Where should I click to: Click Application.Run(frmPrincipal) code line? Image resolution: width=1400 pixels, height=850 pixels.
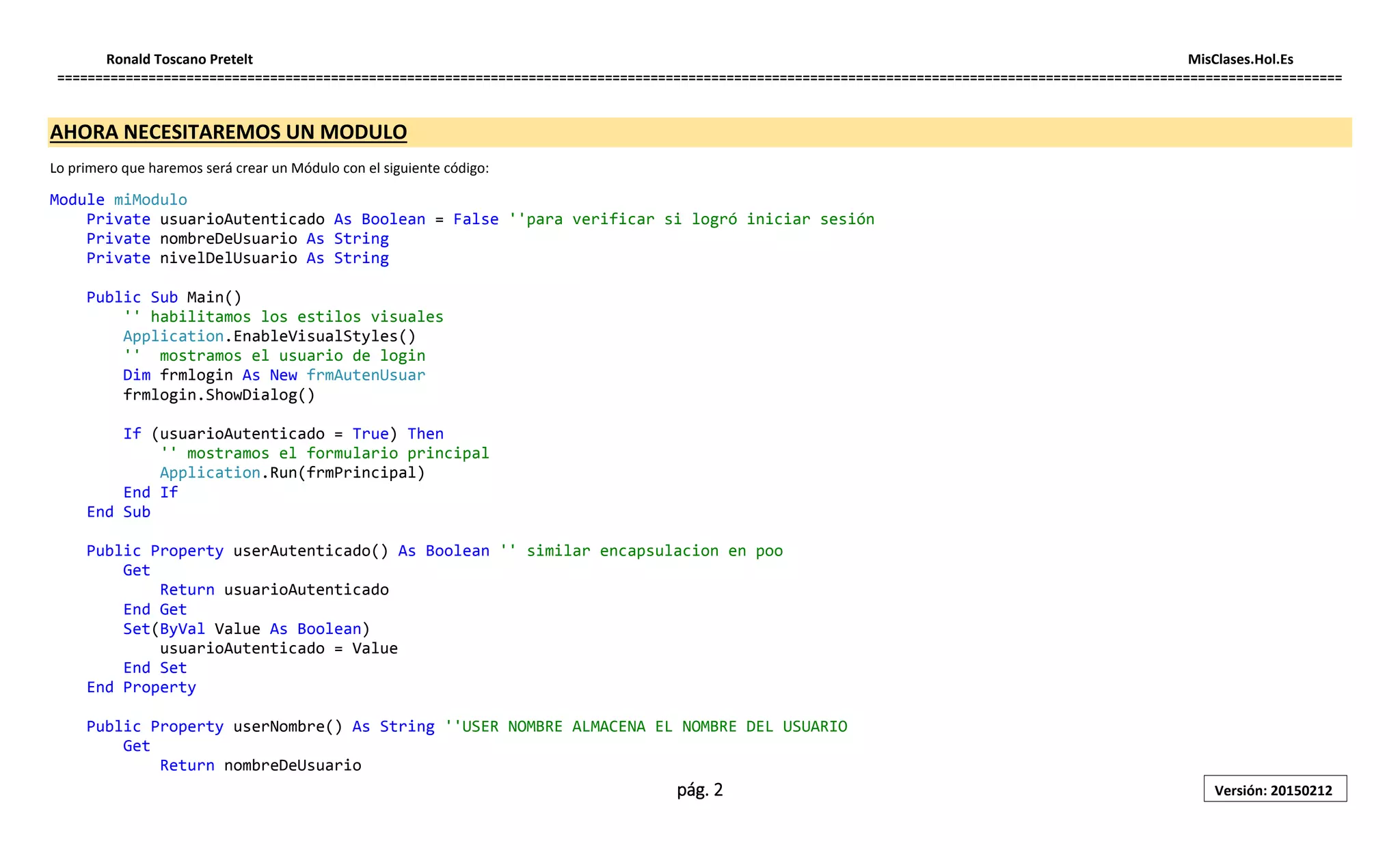coord(292,473)
